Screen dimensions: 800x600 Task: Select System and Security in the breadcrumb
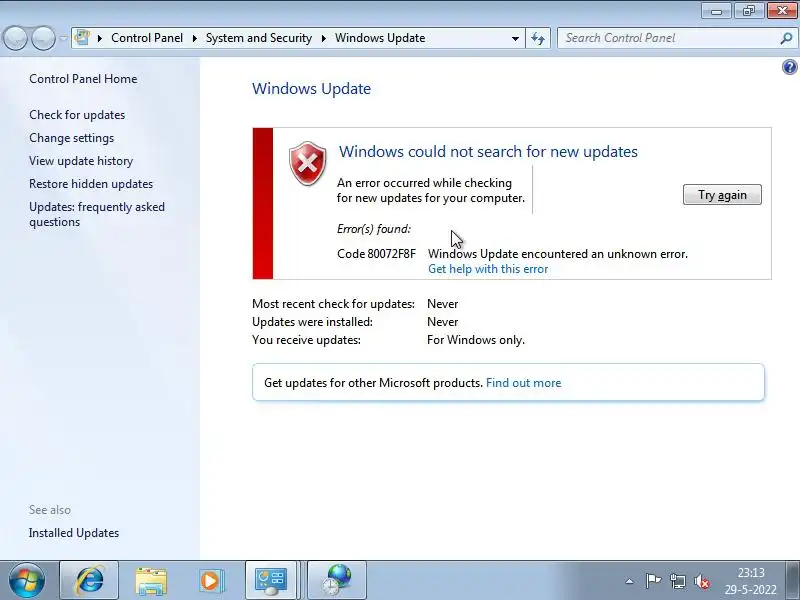pyautogui.click(x=259, y=38)
